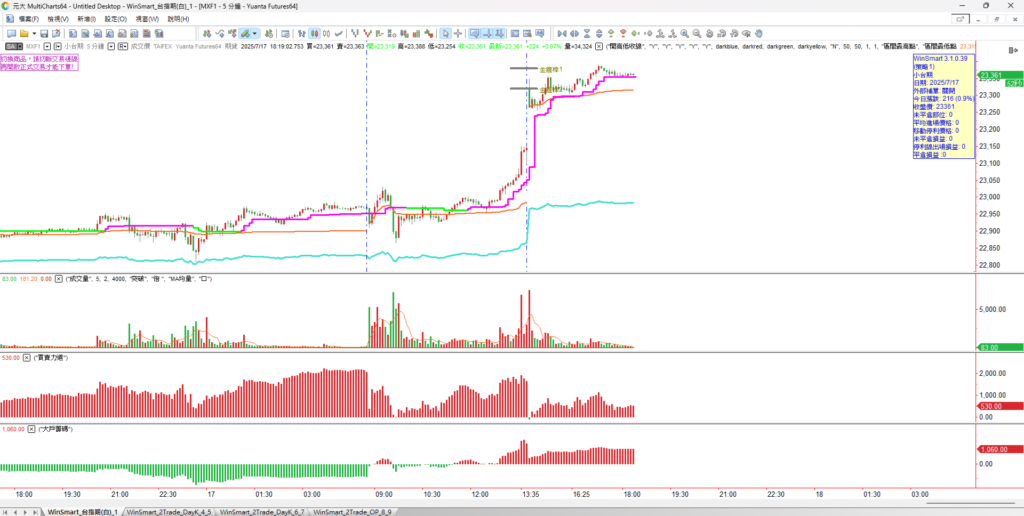The height and width of the screenshot is (516, 1024).
Task: Expand the drawing tool dropdown arrow
Action: pyautogui.click(x=255, y=33)
